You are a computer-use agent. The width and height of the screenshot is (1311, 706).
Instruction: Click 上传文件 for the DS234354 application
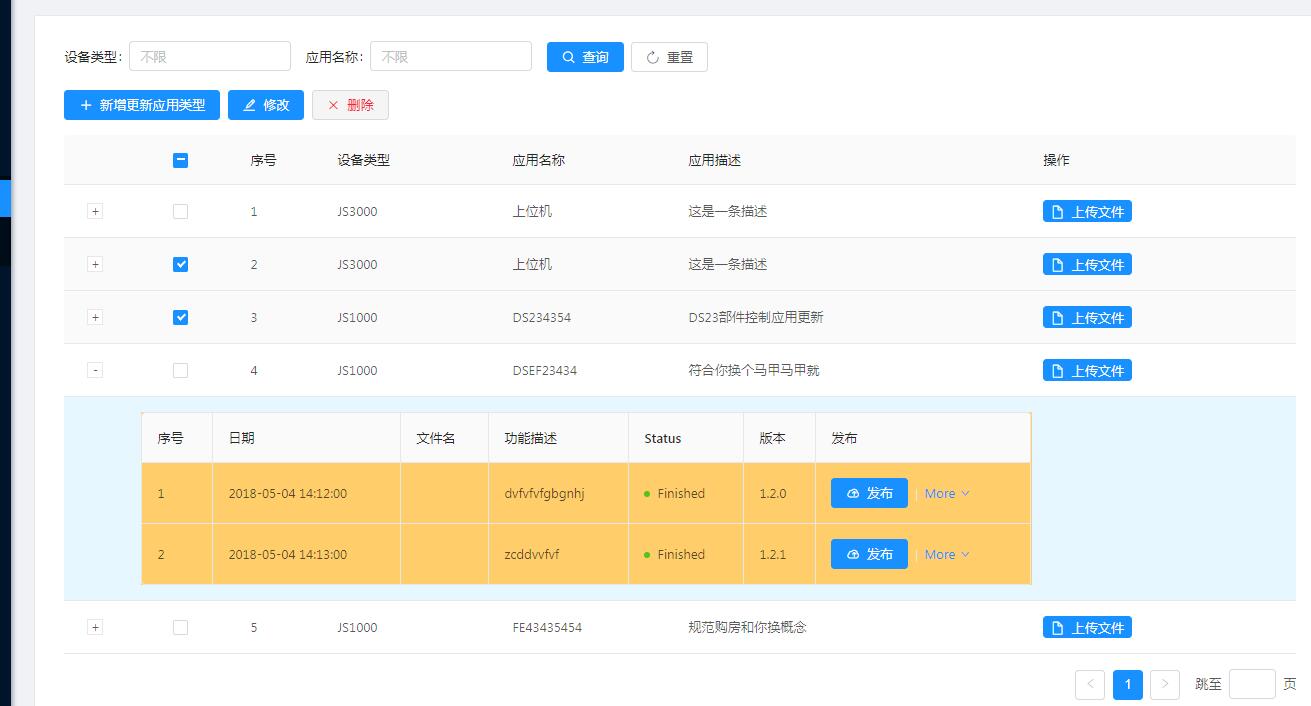click(1087, 317)
